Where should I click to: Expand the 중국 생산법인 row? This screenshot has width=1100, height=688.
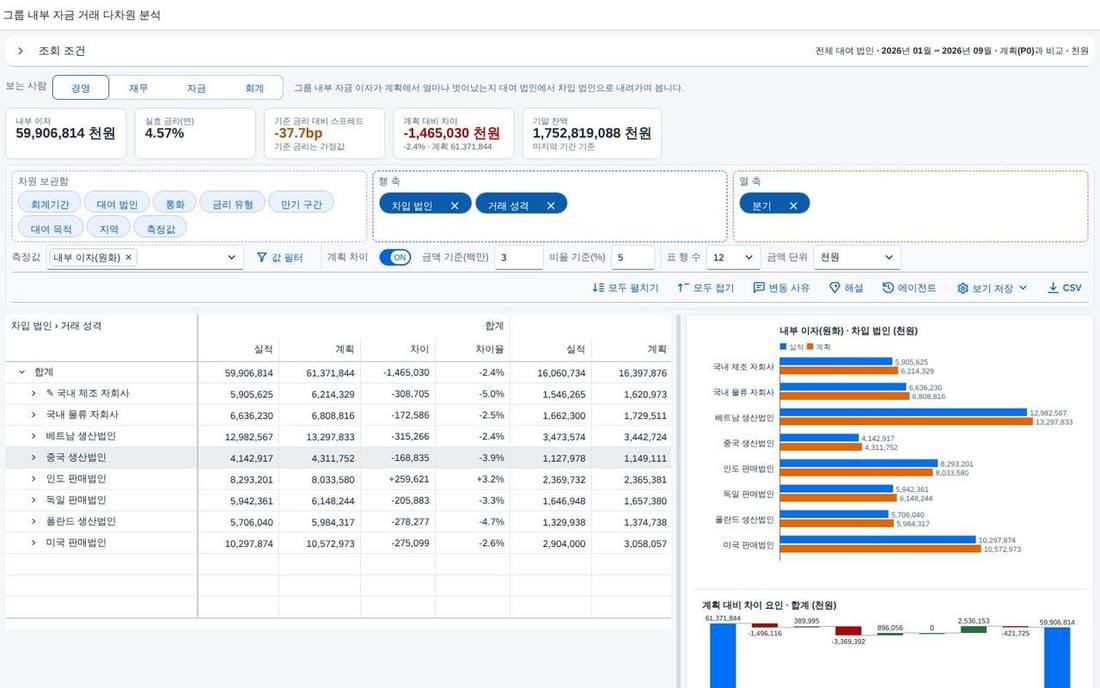tap(33, 457)
